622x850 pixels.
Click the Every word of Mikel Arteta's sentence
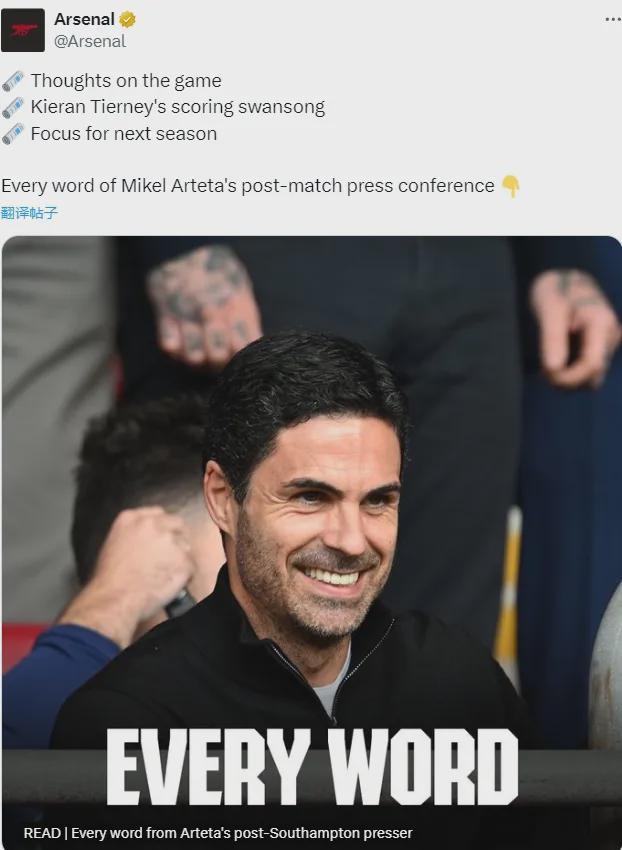[x=248, y=186]
